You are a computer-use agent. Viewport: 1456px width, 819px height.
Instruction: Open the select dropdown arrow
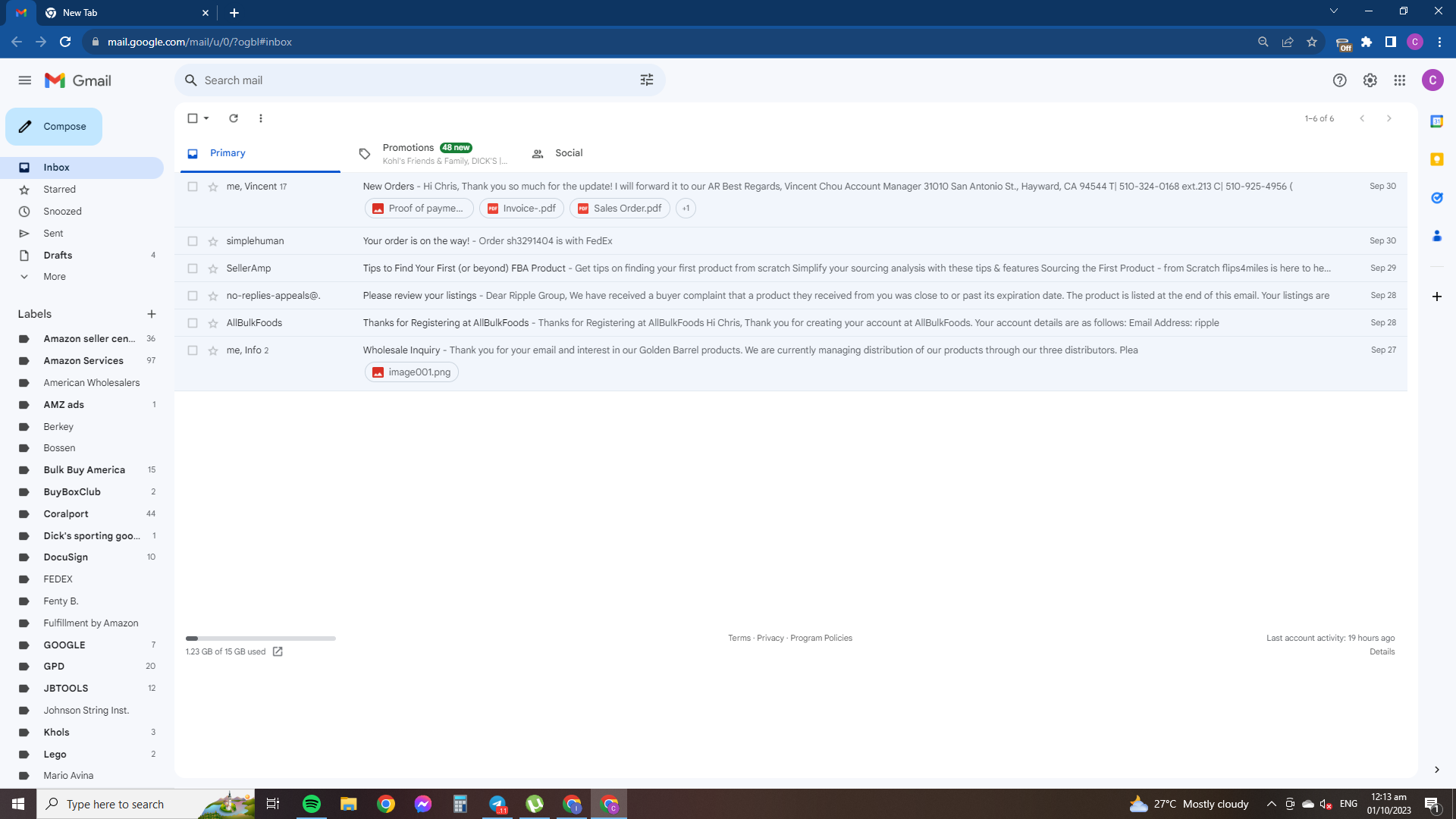206,118
